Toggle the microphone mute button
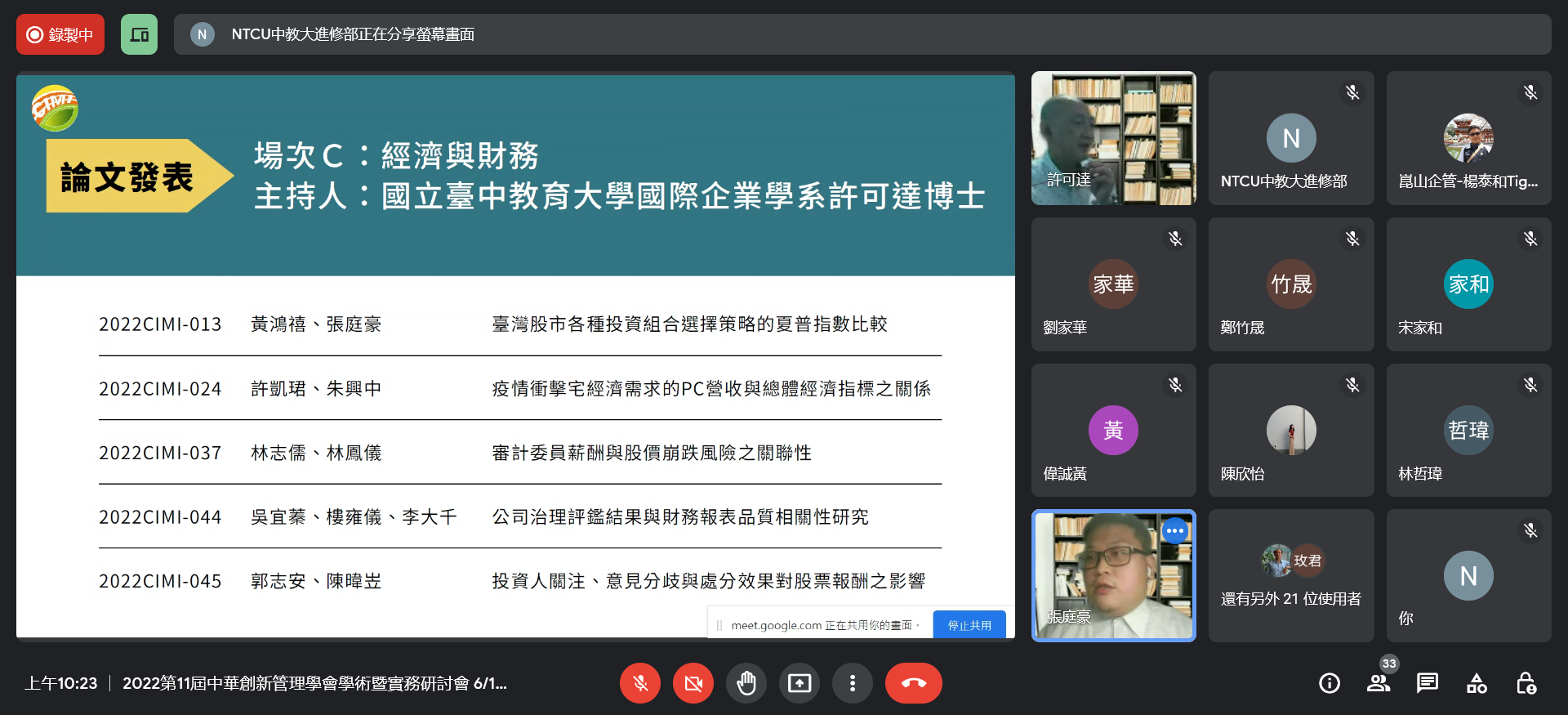 coord(640,683)
